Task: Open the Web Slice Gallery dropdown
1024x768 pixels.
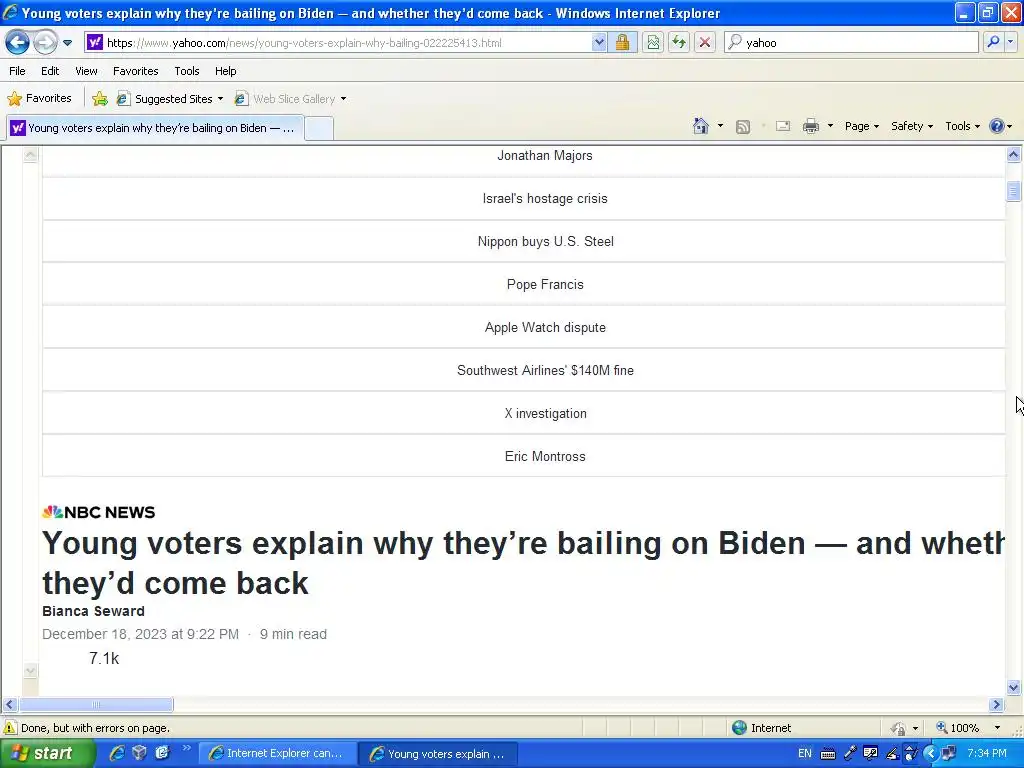Action: 291,99
